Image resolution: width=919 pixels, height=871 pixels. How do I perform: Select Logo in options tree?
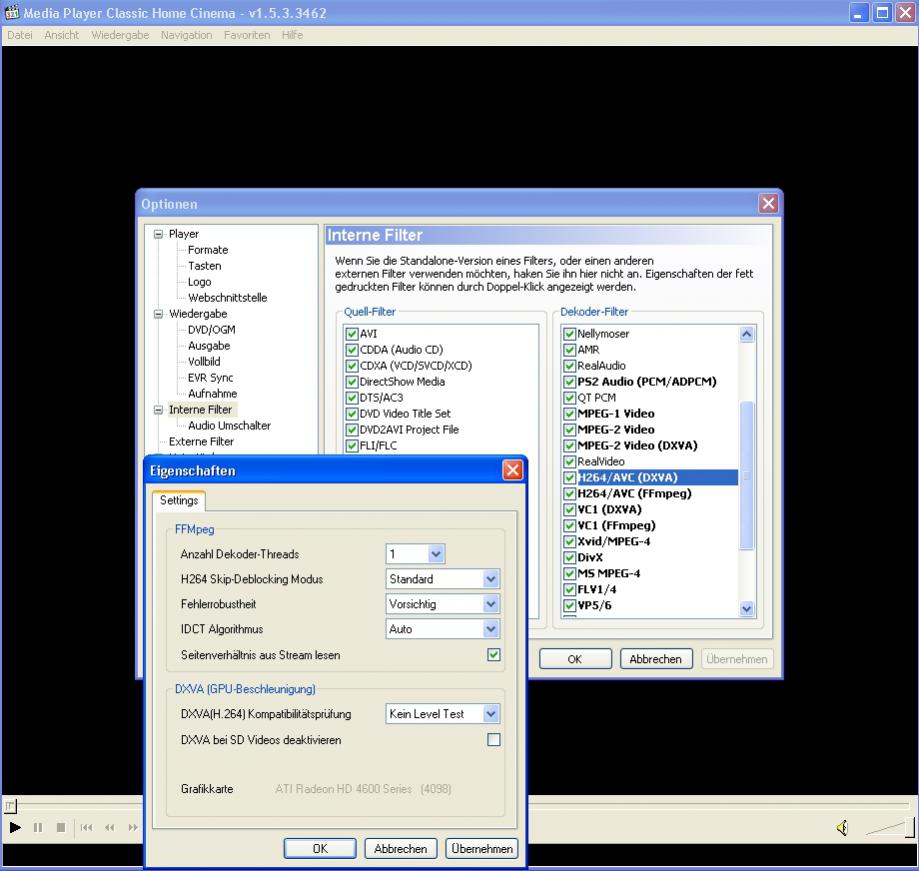[199, 282]
